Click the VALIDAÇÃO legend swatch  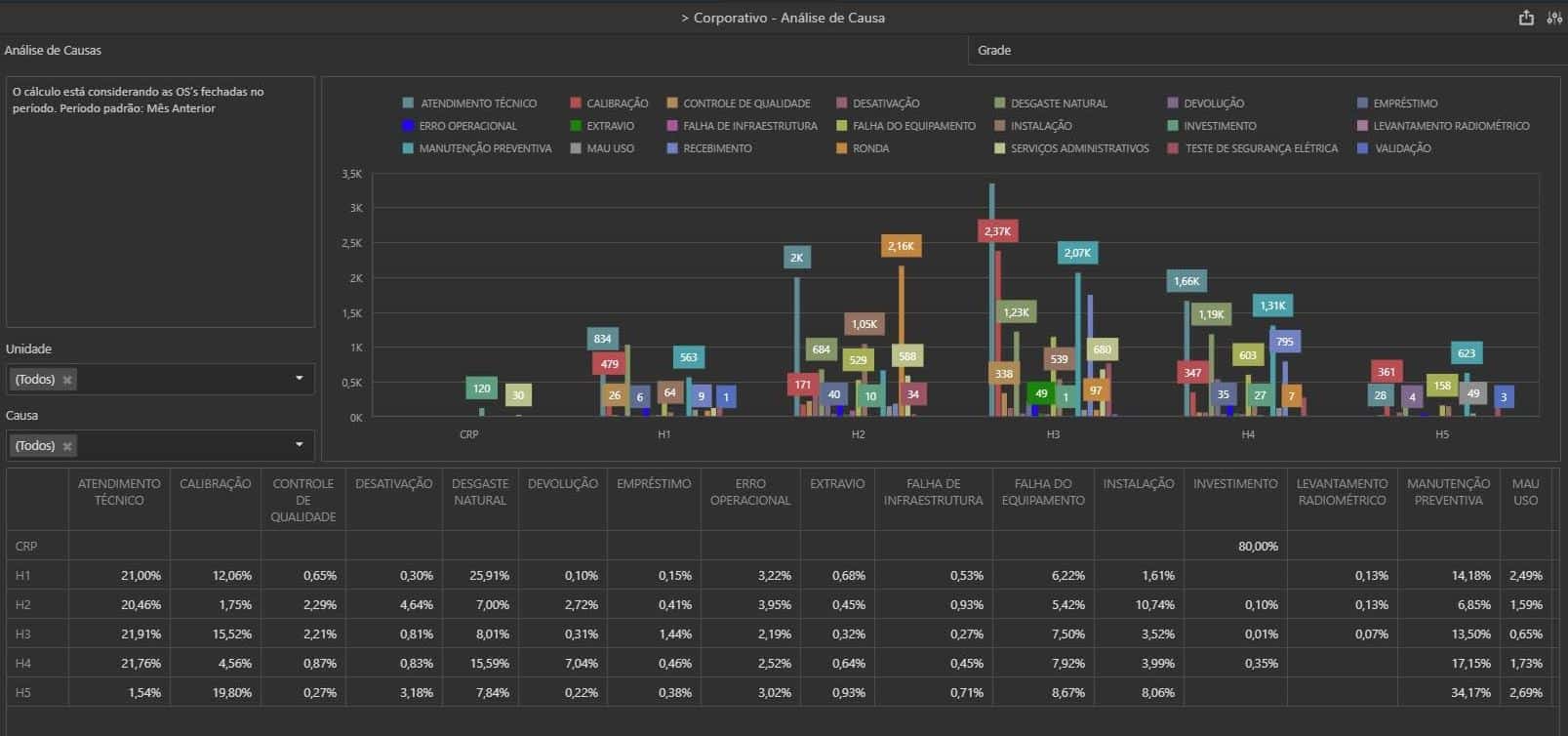coord(1363,148)
